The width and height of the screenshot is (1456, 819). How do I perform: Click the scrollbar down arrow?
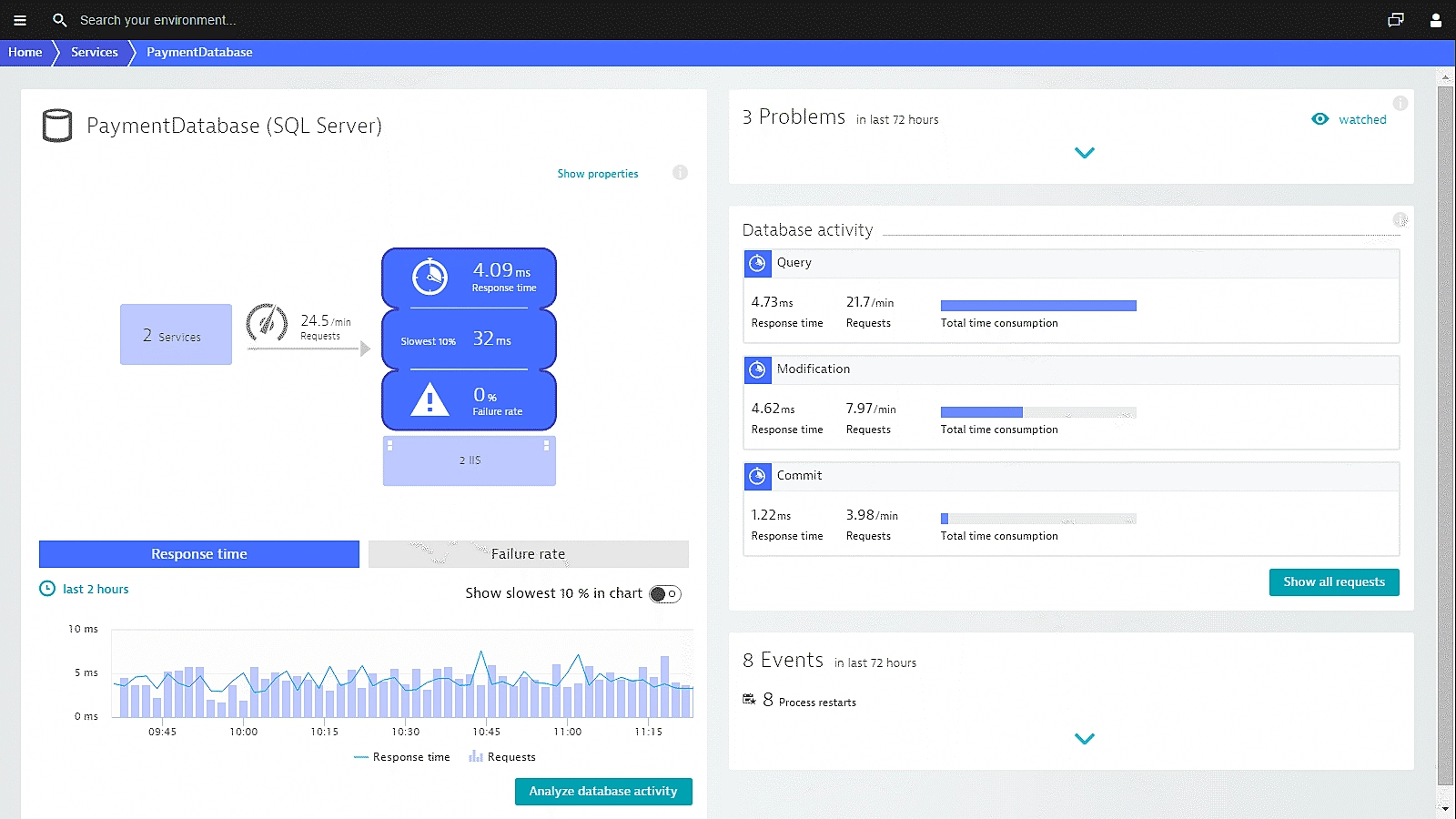click(1445, 808)
